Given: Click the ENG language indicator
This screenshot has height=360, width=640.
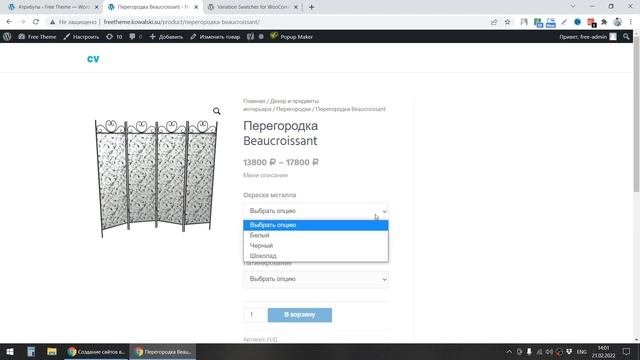Looking at the screenshot, I should click(x=582, y=351).
